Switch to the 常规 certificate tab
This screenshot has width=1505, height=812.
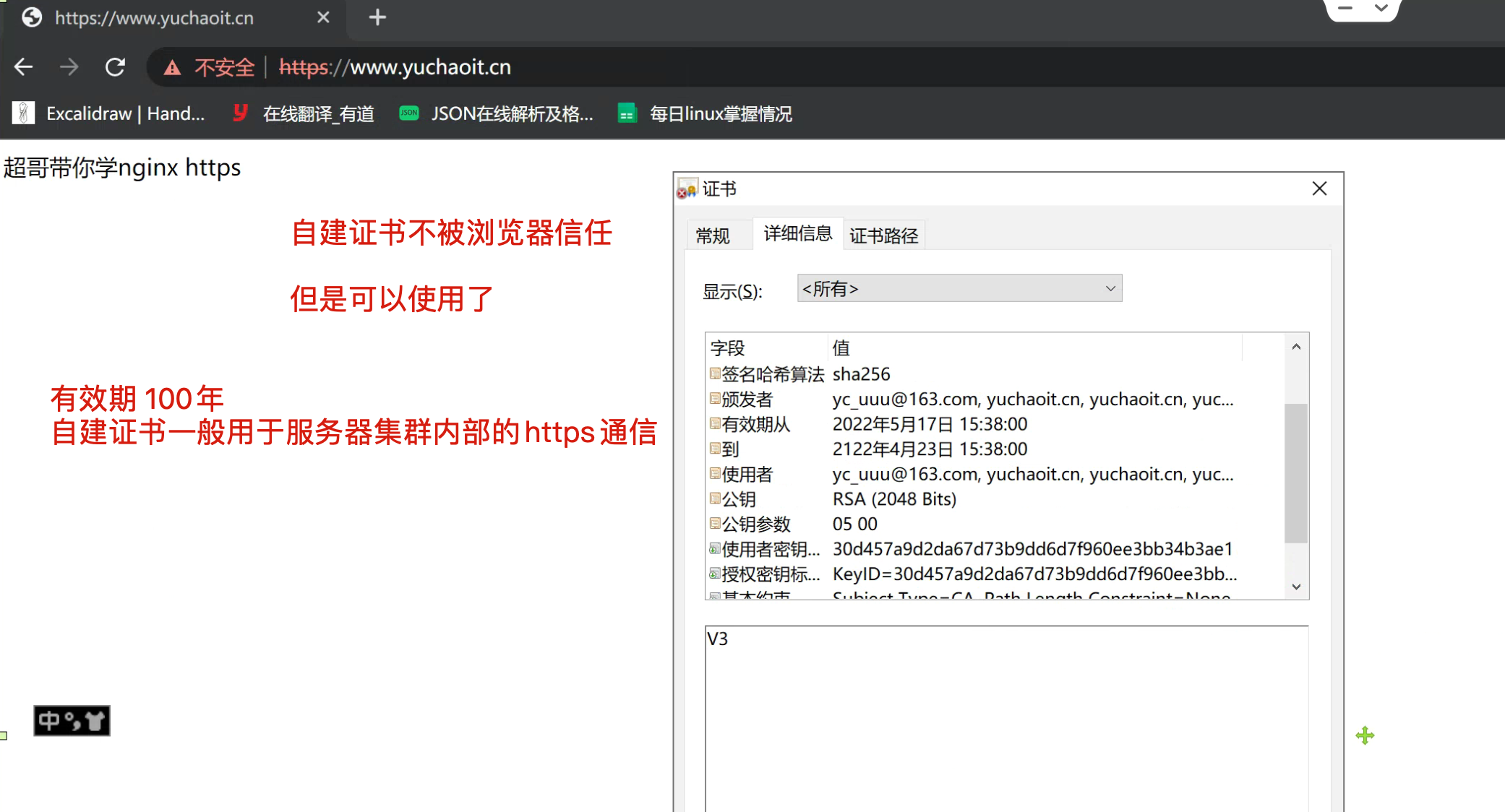(x=712, y=236)
